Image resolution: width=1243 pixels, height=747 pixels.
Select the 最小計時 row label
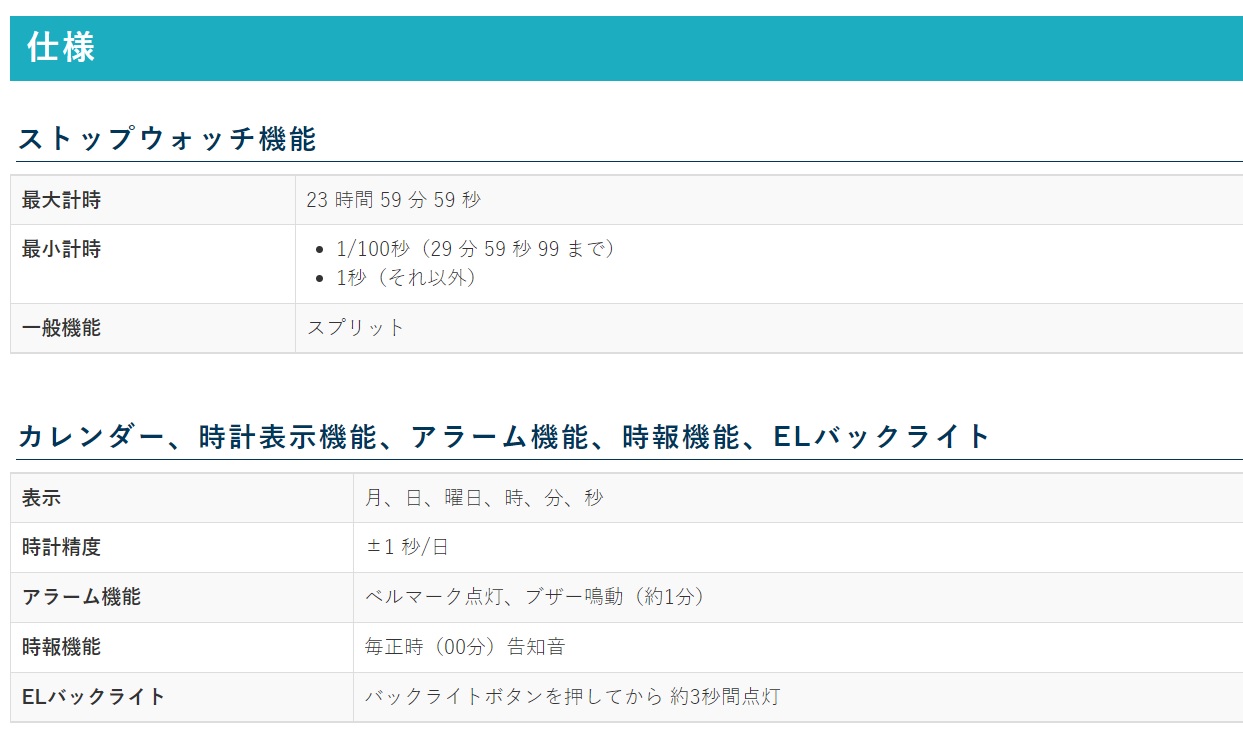[x=62, y=249]
